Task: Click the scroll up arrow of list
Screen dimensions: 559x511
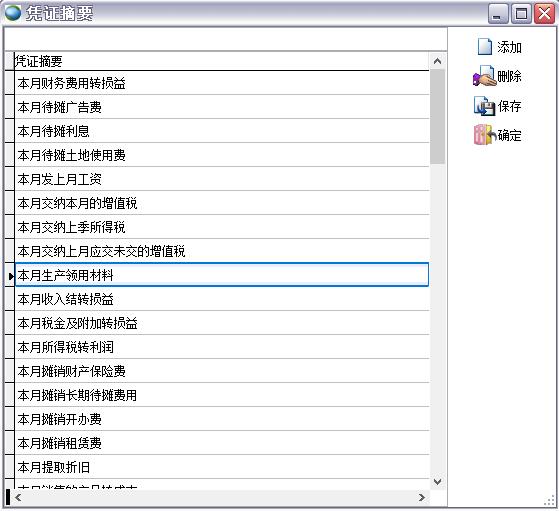Action: coord(437,61)
